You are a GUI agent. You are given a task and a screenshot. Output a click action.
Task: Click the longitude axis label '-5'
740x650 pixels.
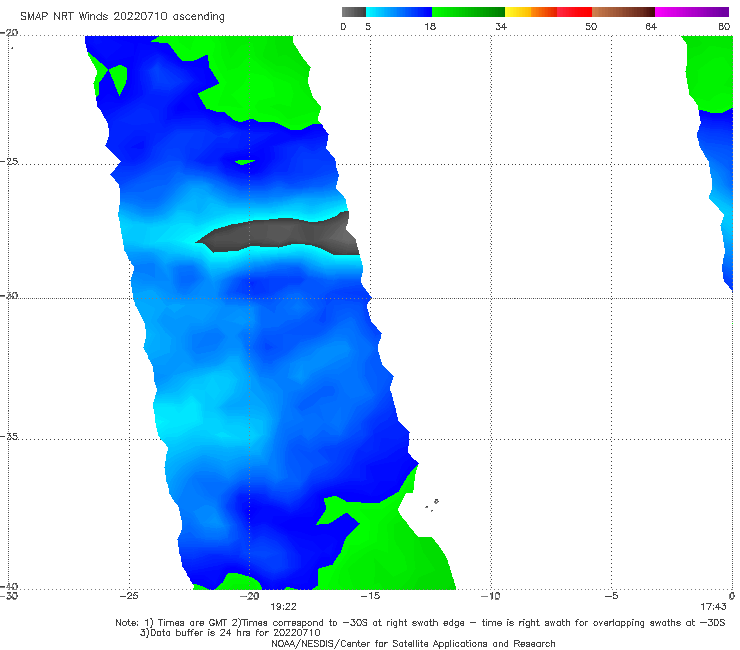(612, 596)
